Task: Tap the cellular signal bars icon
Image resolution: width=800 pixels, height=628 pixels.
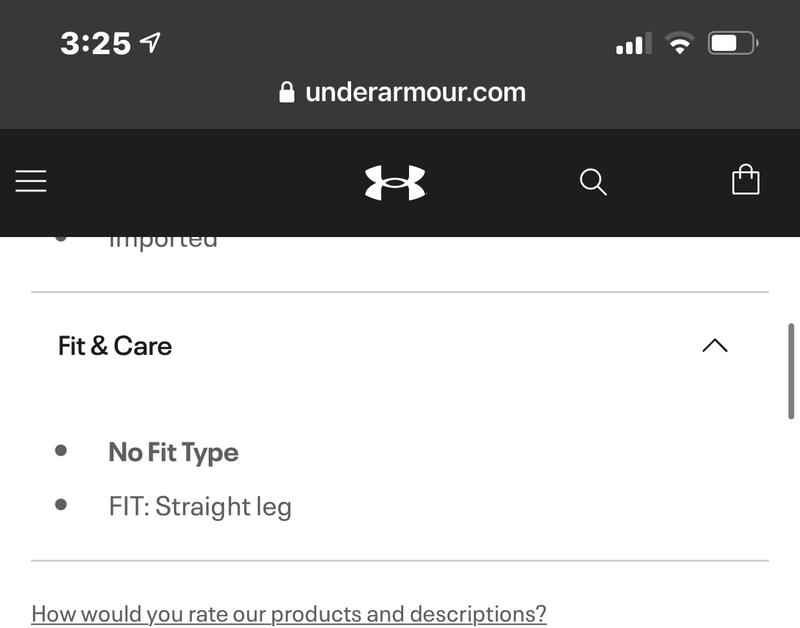Action: [x=633, y=43]
